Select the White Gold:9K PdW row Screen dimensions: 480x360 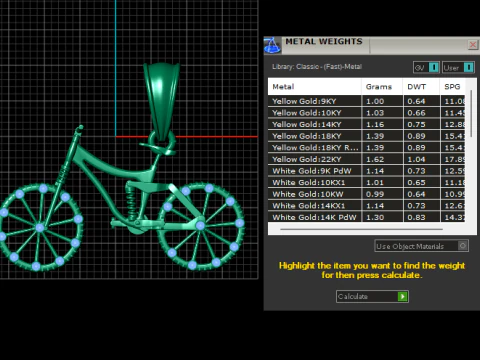366,171
